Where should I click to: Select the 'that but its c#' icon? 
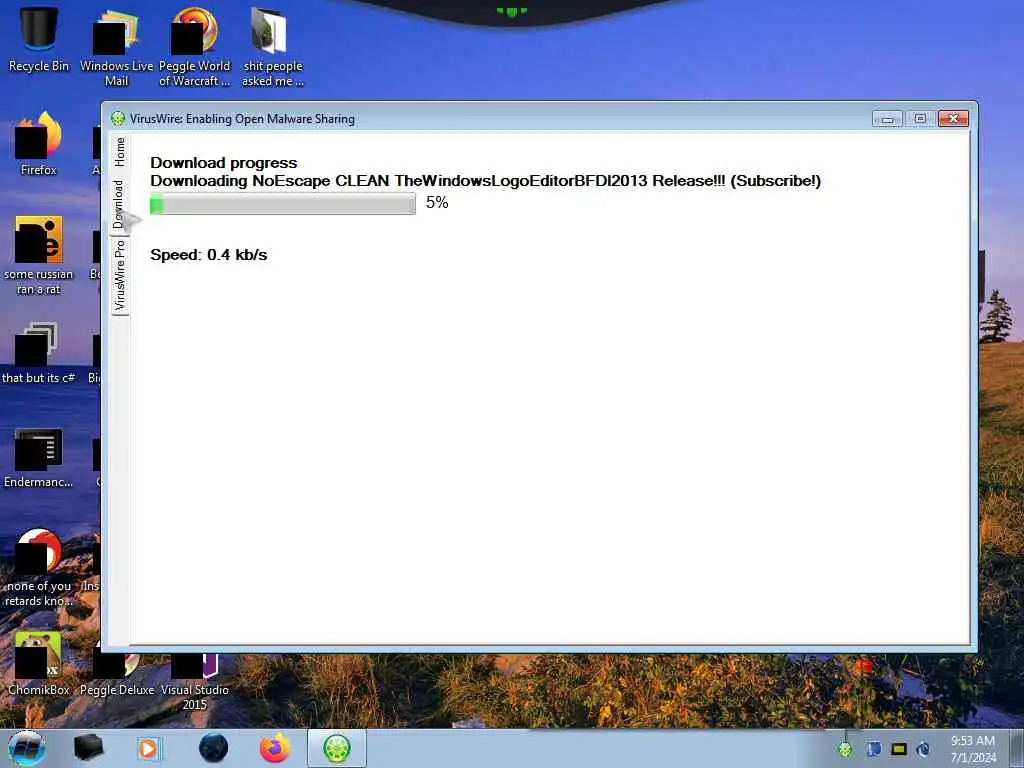click(39, 353)
